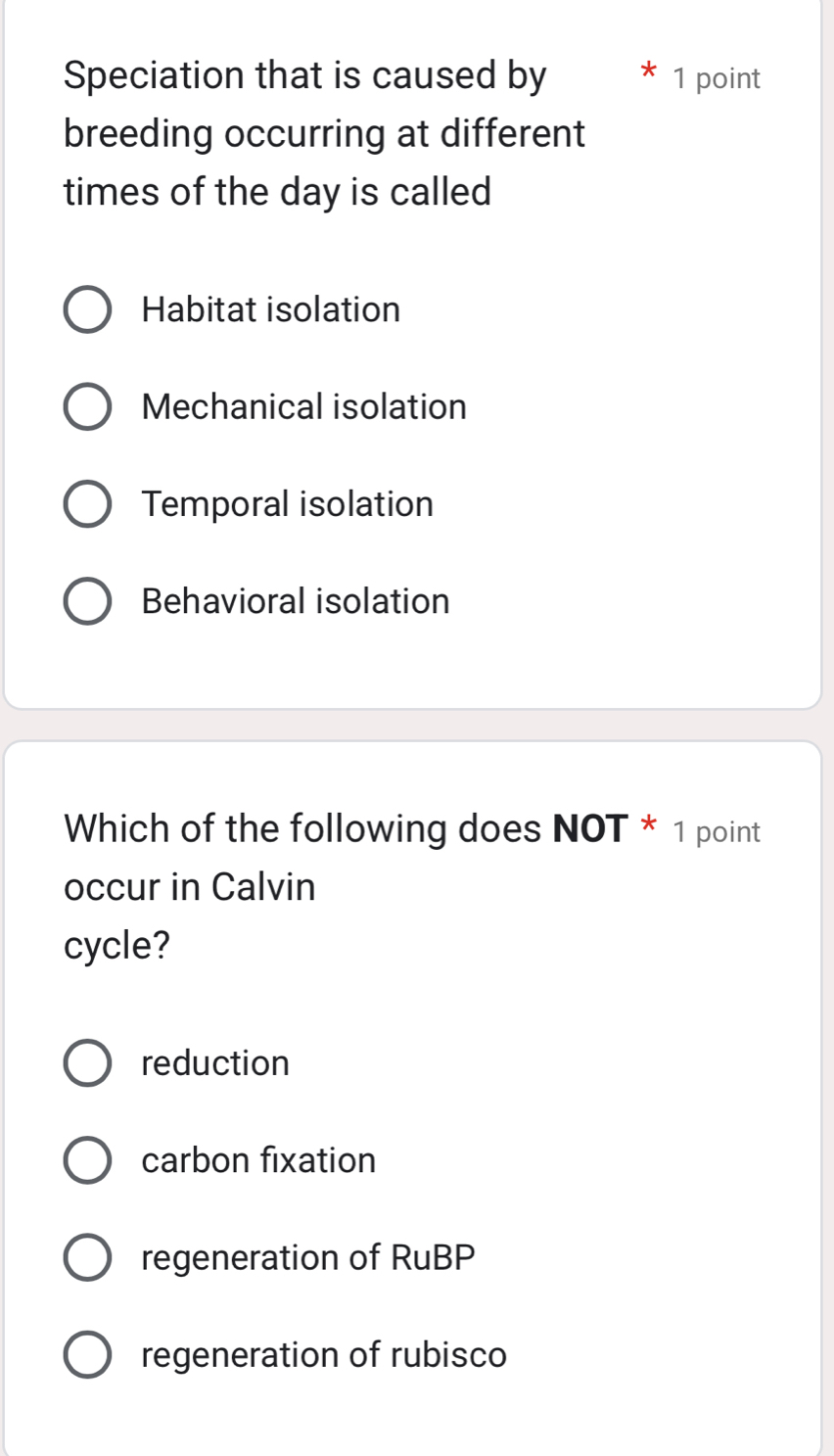This screenshot has height=1456, width=834.
Task: Select the Mechanical isolation radio button
Action: [x=87, y=406]
